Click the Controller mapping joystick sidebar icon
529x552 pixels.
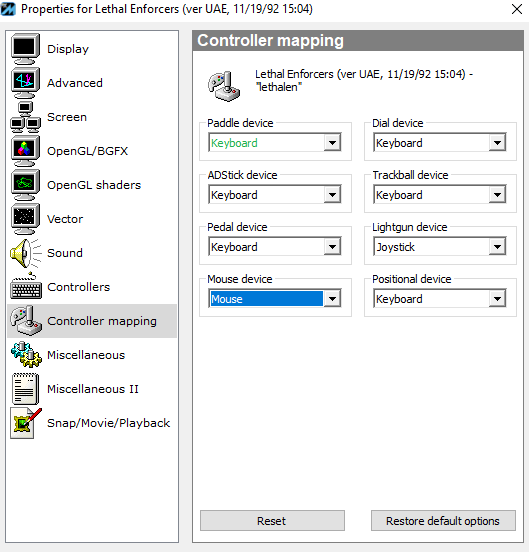[x=26, y=321]
